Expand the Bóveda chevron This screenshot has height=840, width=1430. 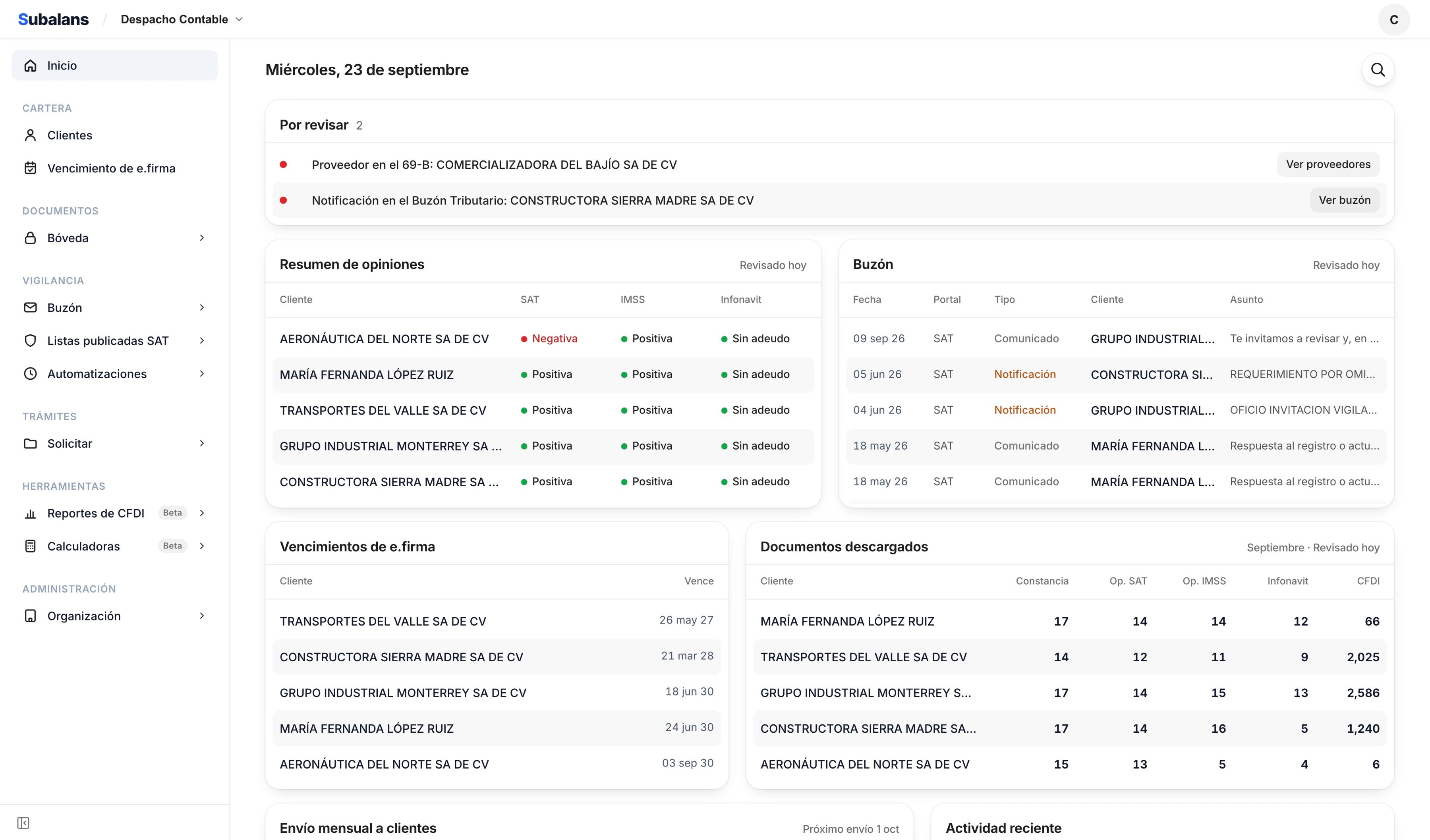[x=202, y=238]
